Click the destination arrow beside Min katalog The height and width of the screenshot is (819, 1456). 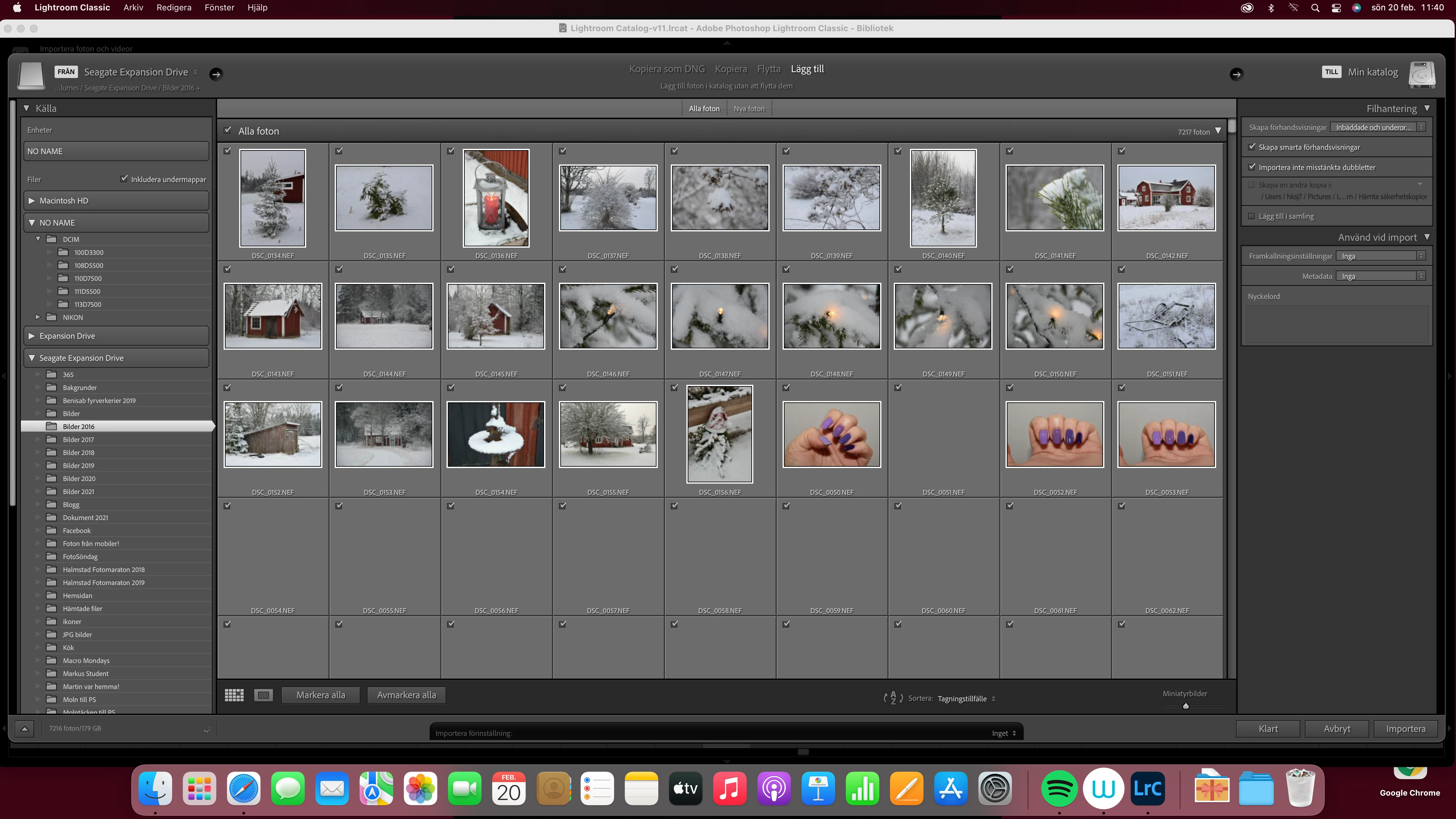tap(1236, 74)
